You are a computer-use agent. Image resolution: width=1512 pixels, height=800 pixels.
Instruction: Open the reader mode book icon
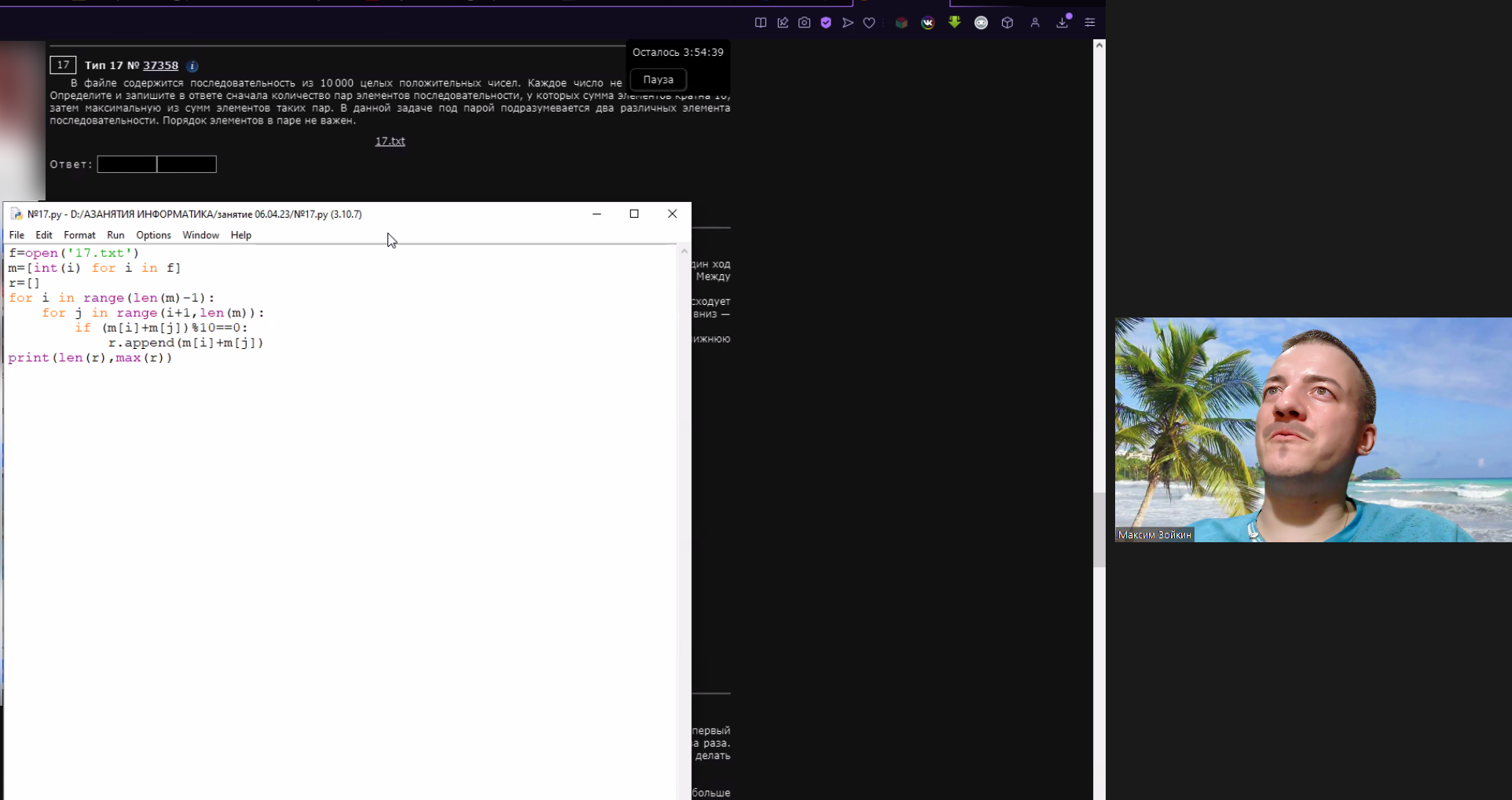click(760, 23)
